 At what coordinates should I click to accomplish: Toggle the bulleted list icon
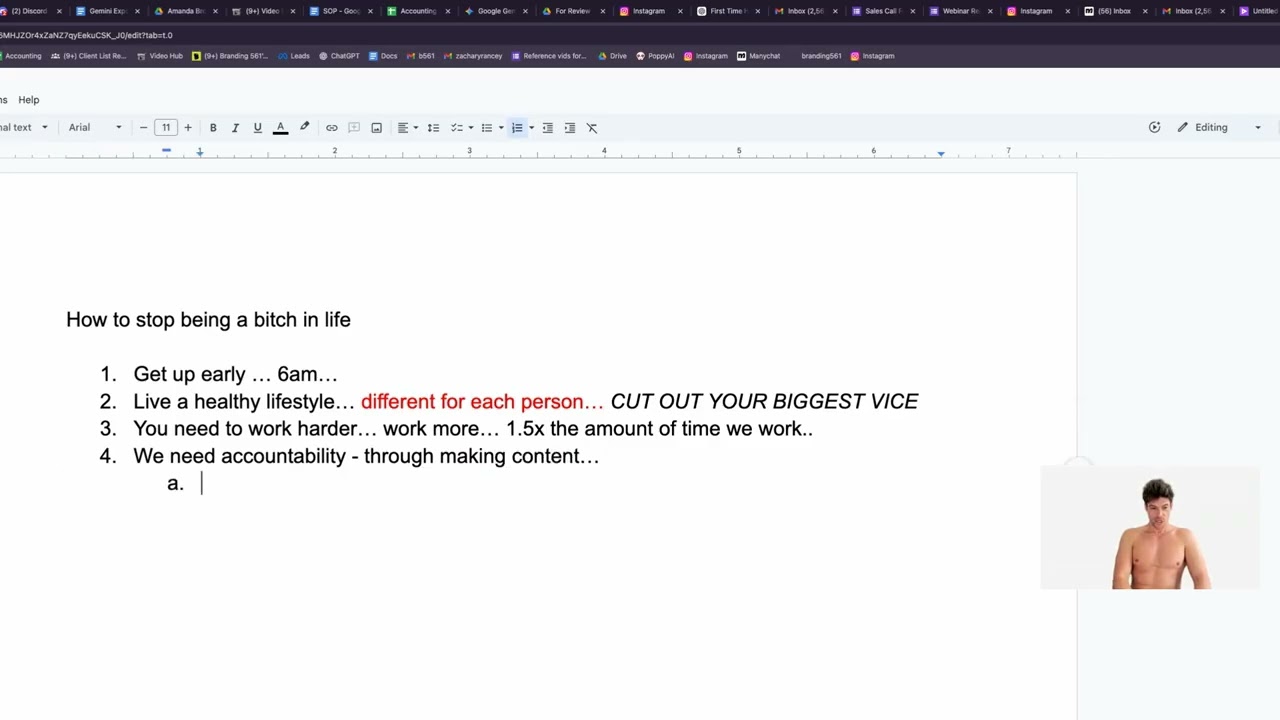(487, 127)
